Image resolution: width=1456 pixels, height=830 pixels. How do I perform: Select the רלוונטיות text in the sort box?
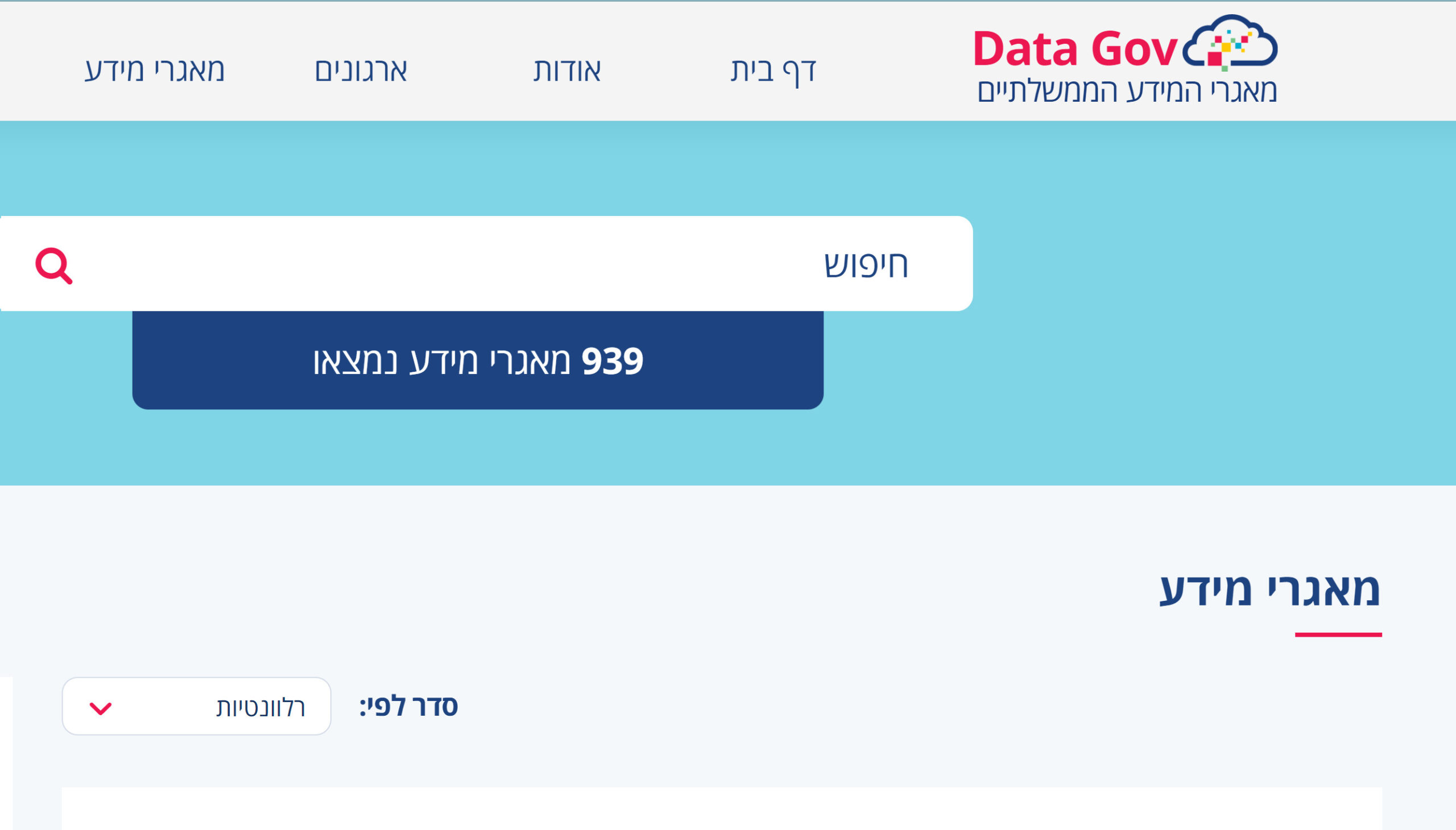tap(260, 707)
